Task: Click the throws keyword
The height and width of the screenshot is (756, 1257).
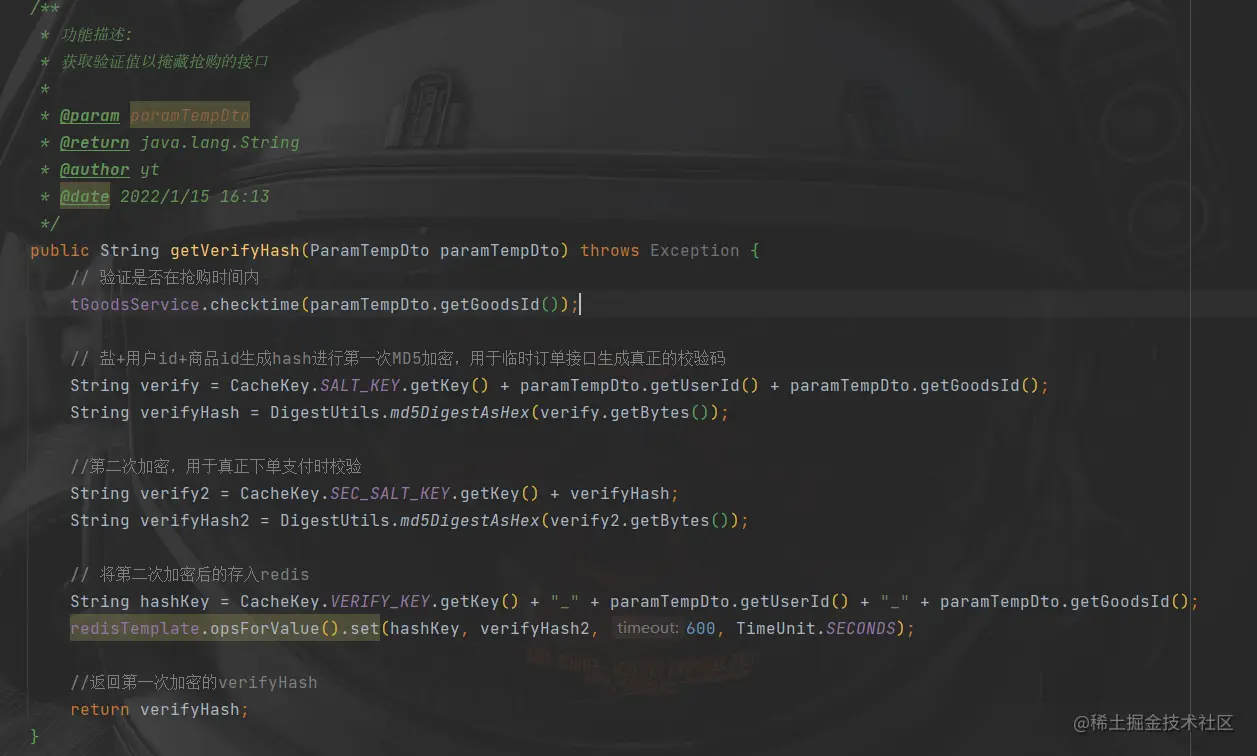Action: tap(610, 251)
